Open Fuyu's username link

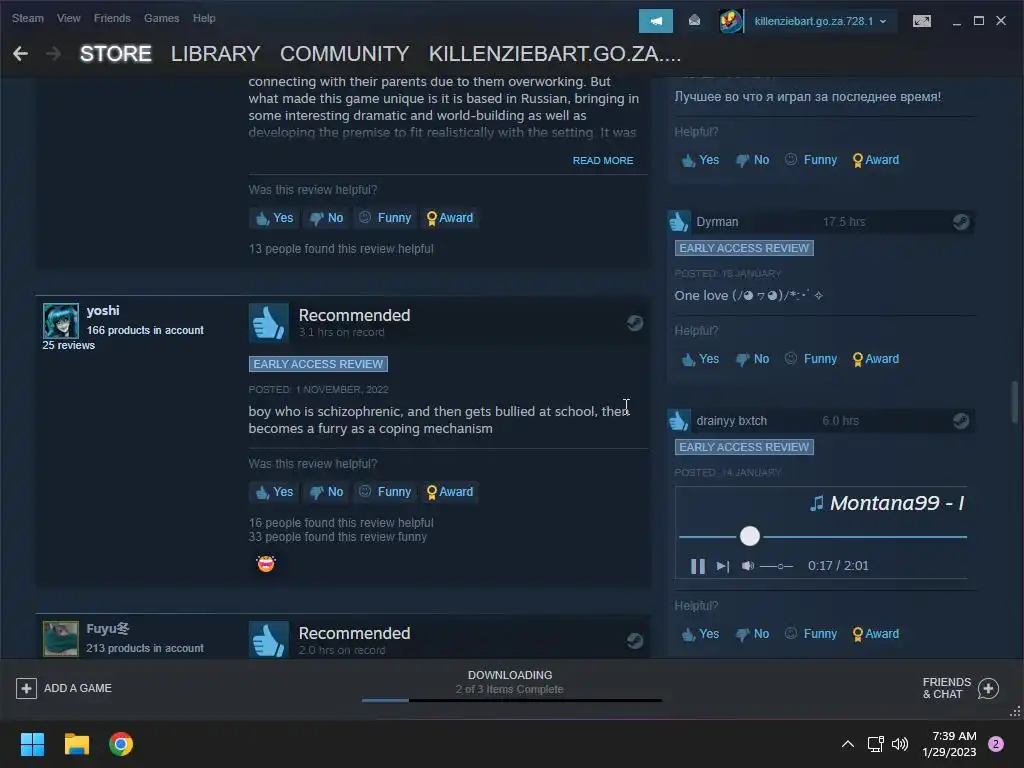[x=108, y=629]
